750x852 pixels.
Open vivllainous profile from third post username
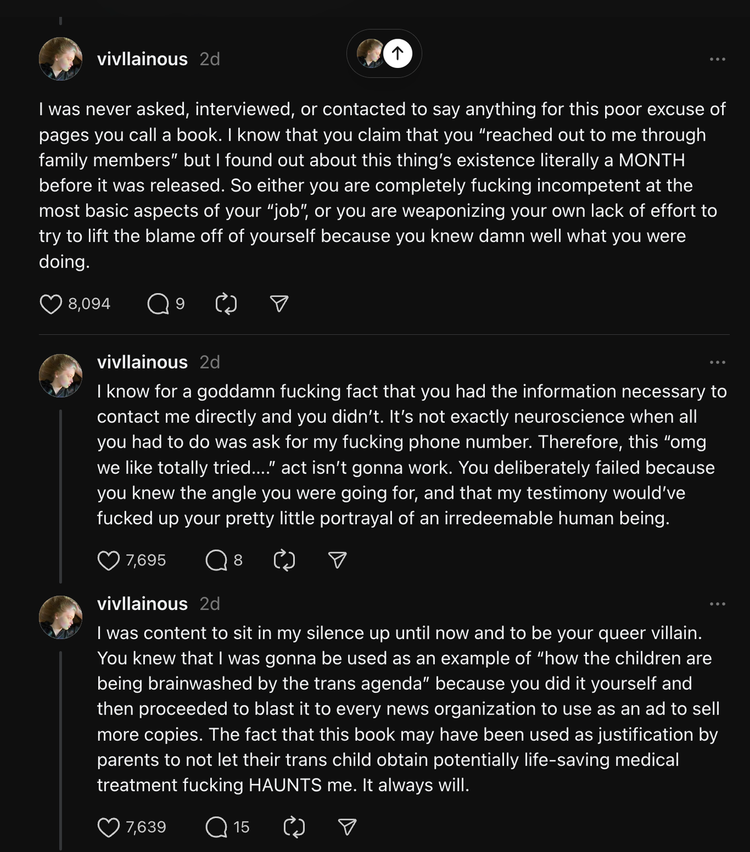142,604
